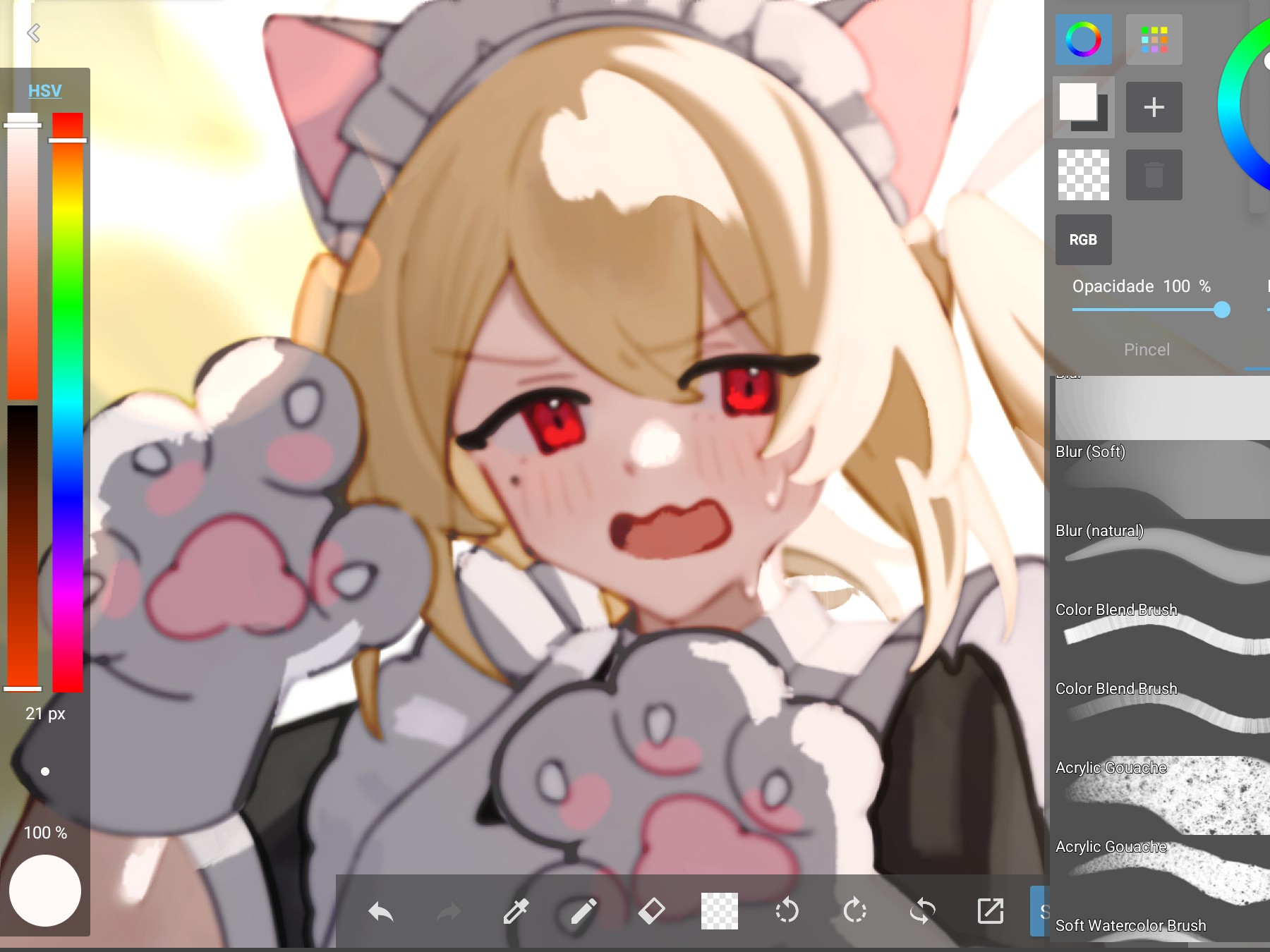The width and height of the screenshot is (1270, 952).
Task: Tap the undo arrow in bottom toolbar
Action: tap(381, 912)
